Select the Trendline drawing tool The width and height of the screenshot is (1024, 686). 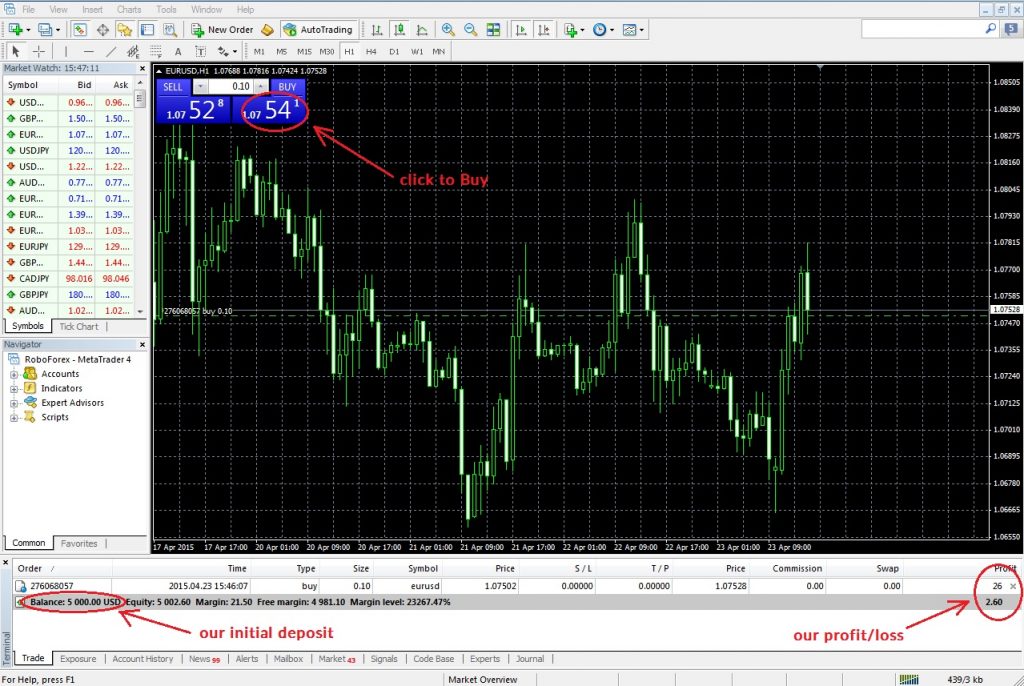click(110, 51)
